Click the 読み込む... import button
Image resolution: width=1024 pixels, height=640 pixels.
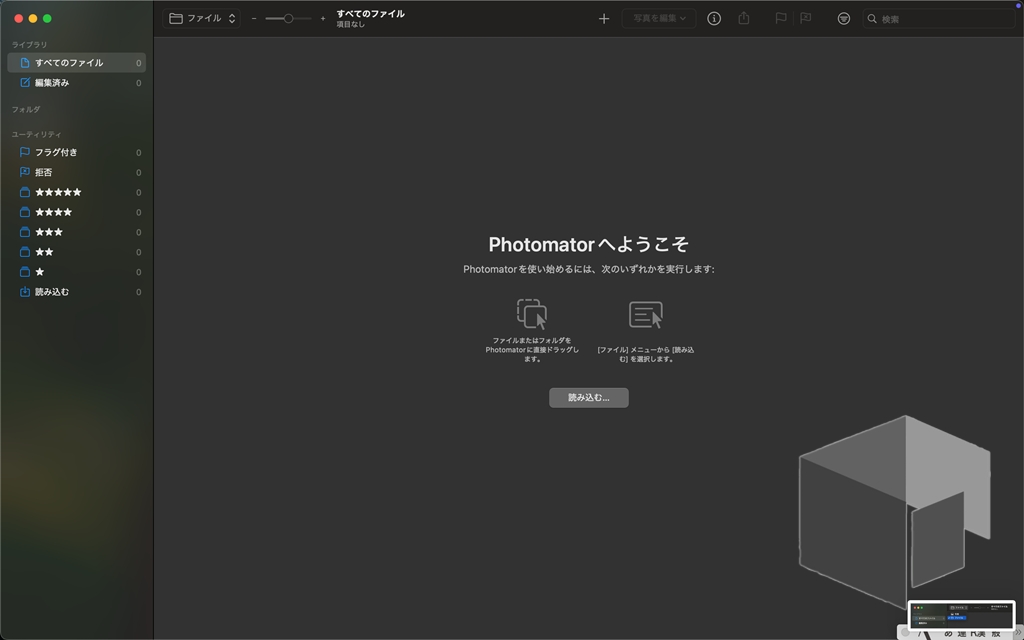coord(588,398)
